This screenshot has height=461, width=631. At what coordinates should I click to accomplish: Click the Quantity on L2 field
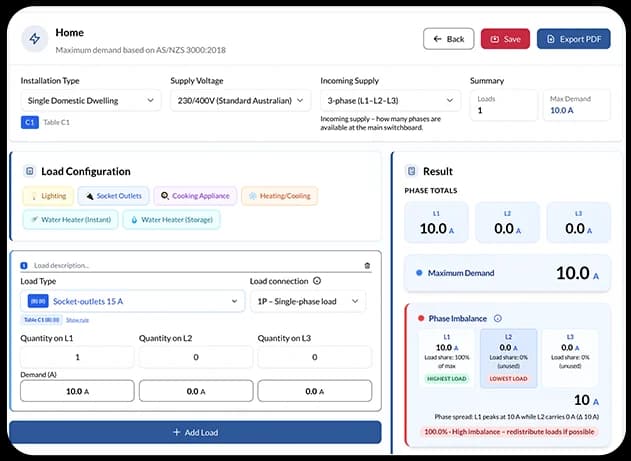click(196, 357)
